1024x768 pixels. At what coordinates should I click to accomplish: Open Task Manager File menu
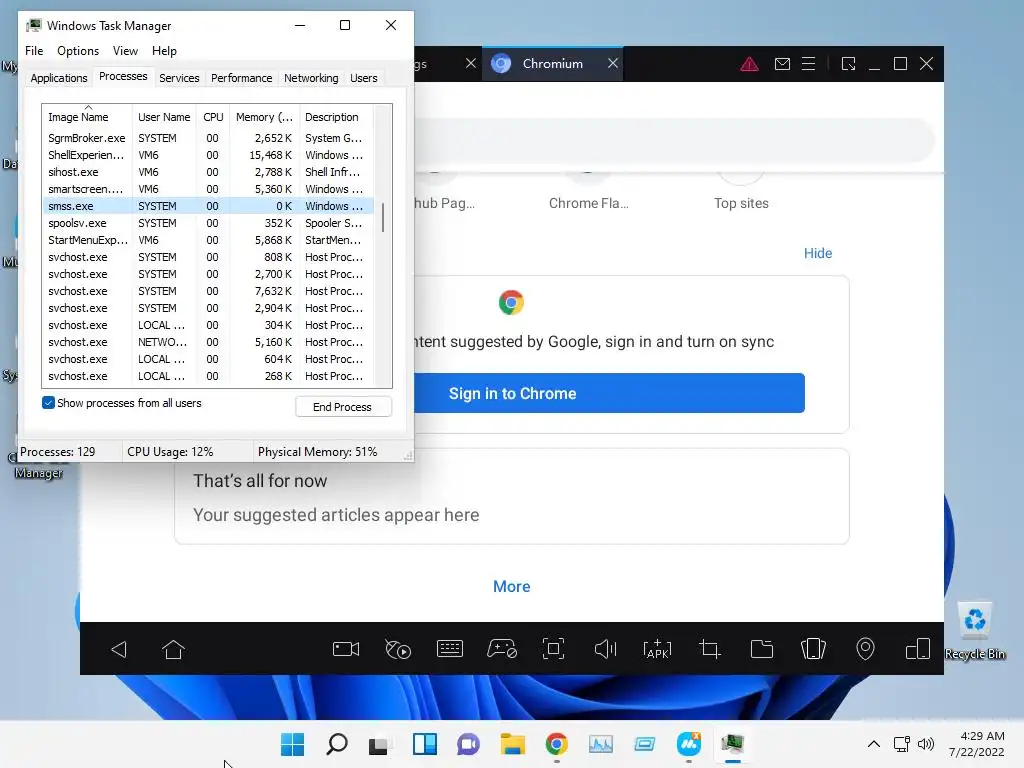click(34, 51)
